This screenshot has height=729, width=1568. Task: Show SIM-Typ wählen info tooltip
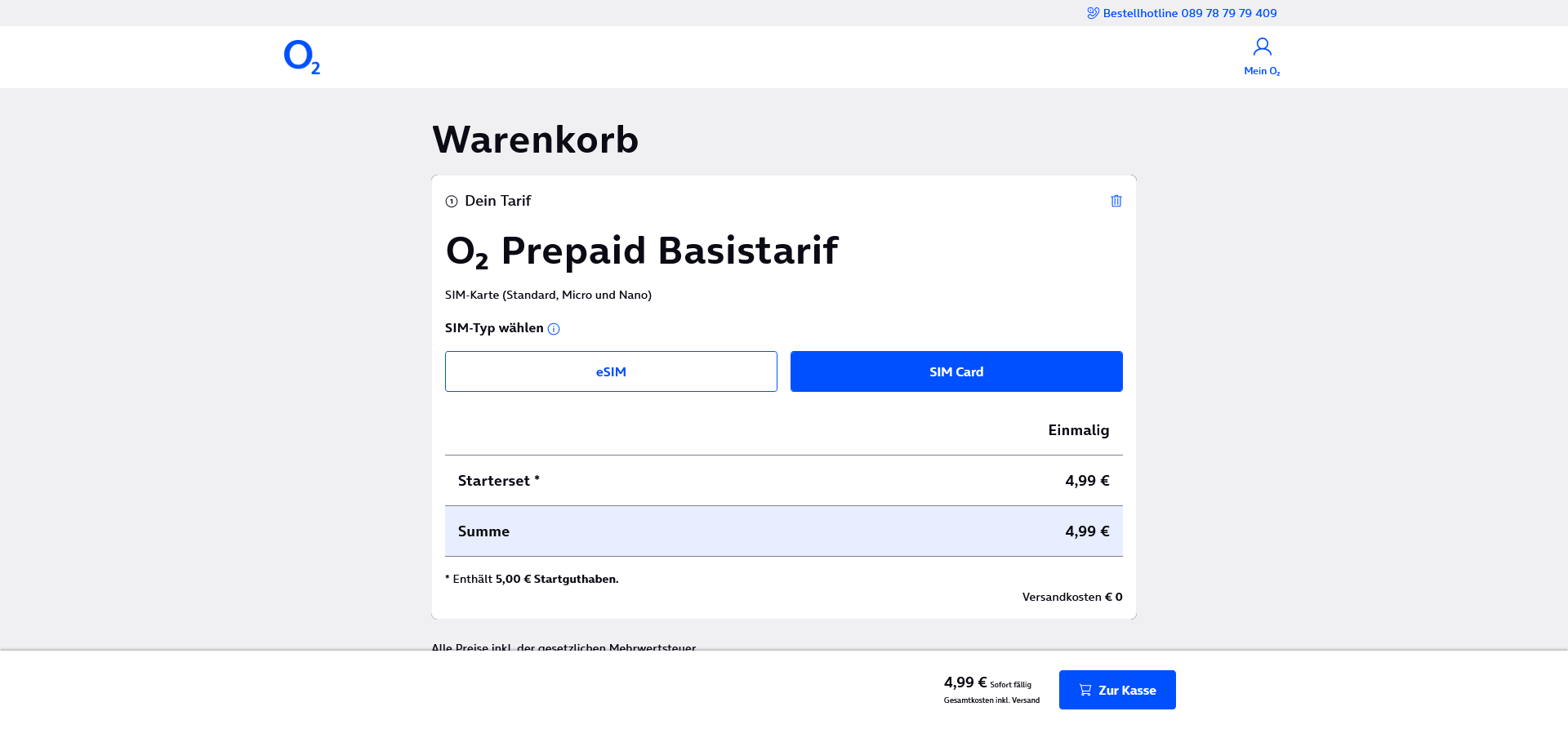pyautogui.click(x=554, y=329)
